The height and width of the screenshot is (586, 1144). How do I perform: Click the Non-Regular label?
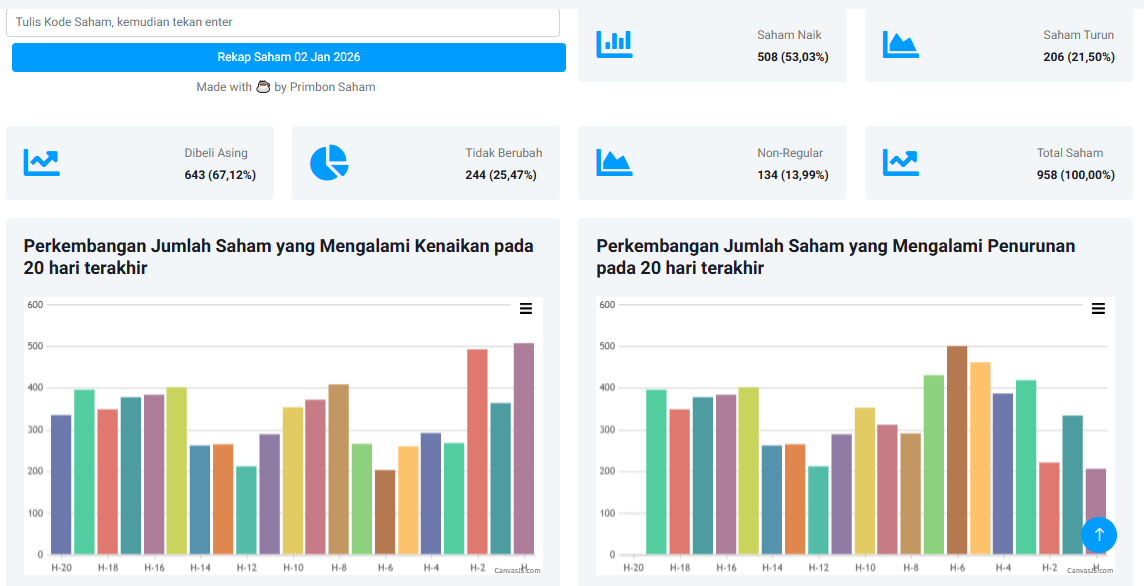click(790, 153)
